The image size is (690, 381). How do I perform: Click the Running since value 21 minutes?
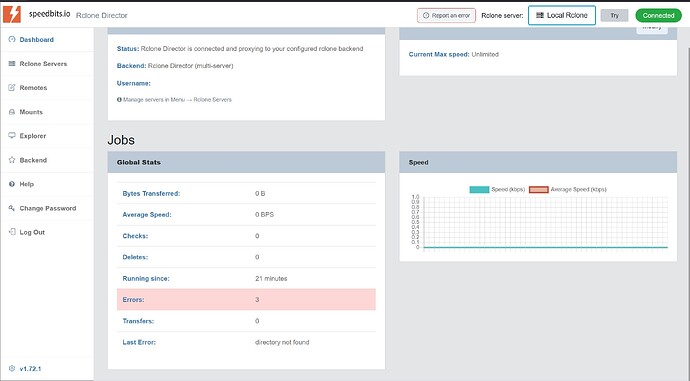pos(271,278)
